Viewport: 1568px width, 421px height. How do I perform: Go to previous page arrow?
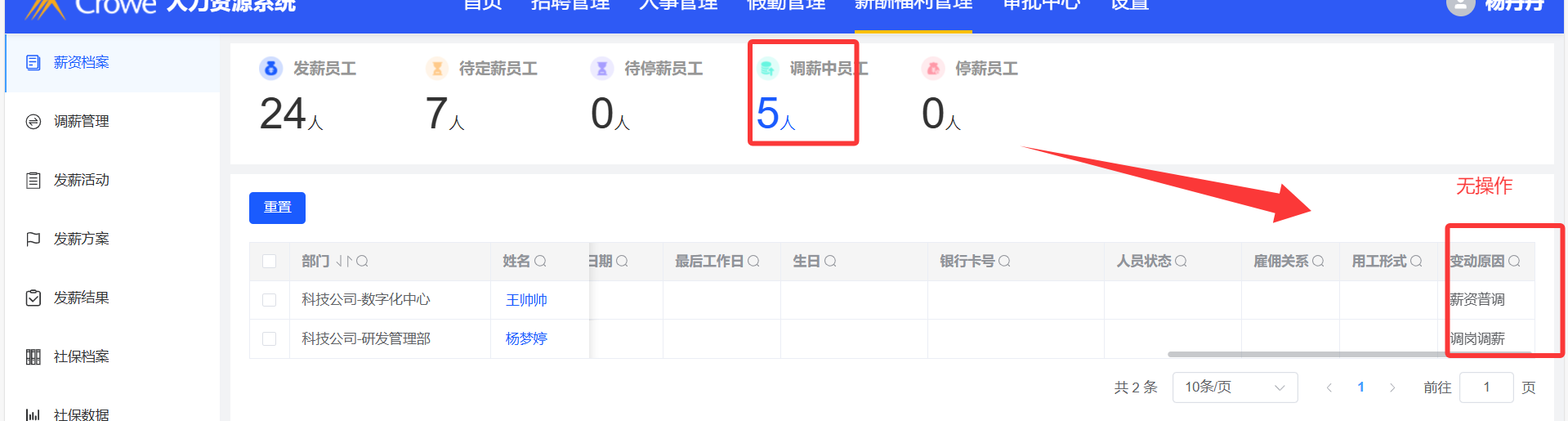click(1329, 387)
